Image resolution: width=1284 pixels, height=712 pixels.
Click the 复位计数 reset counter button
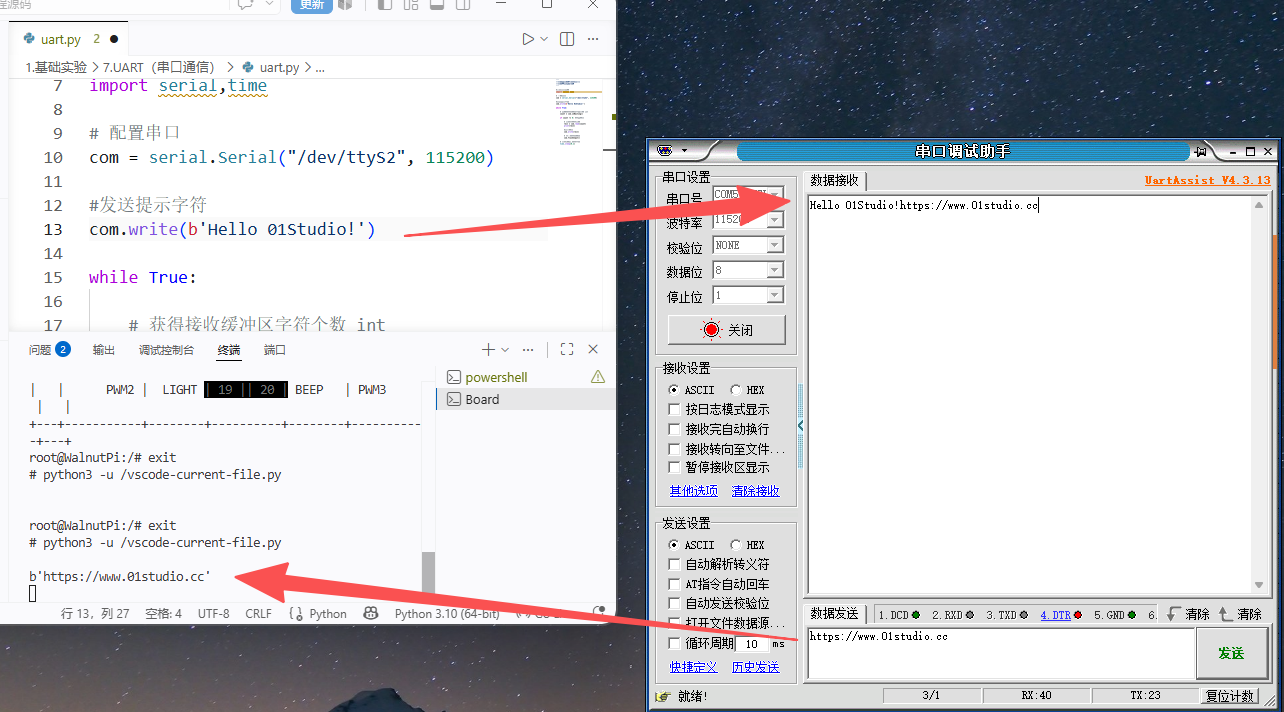[x=1229, y=696]
